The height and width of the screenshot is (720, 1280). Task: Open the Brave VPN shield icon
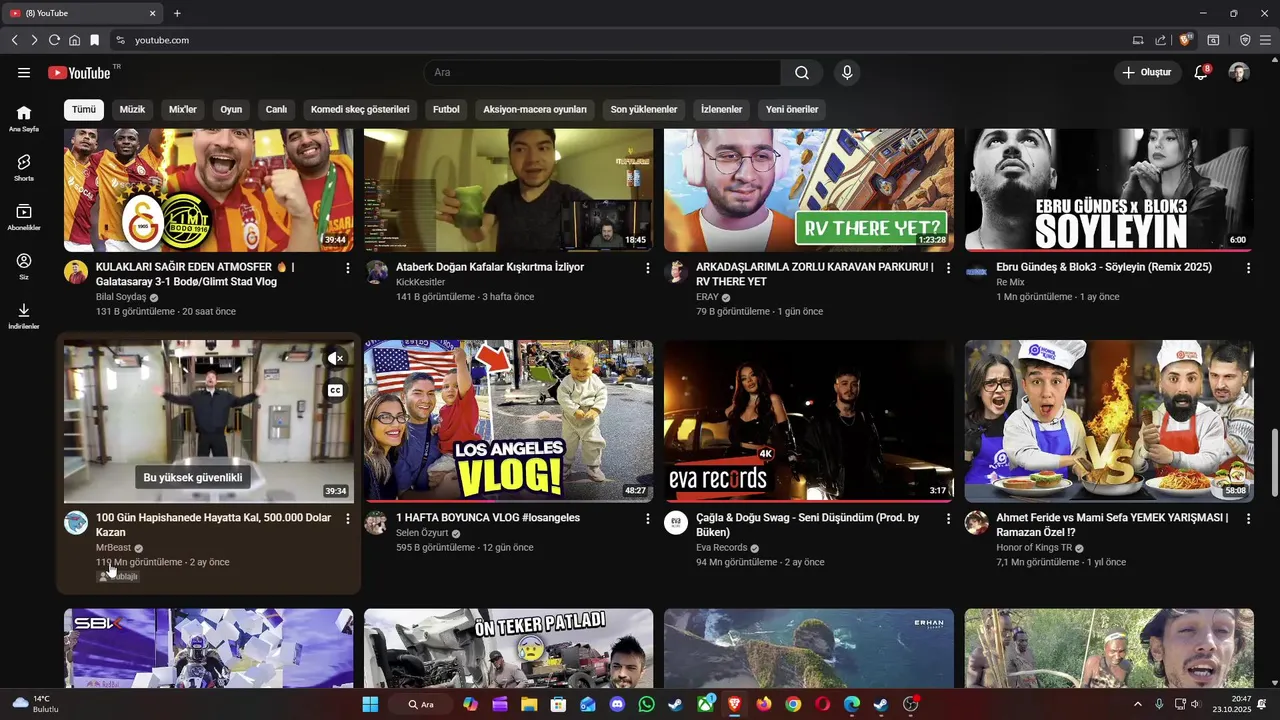pos(1245,40)
